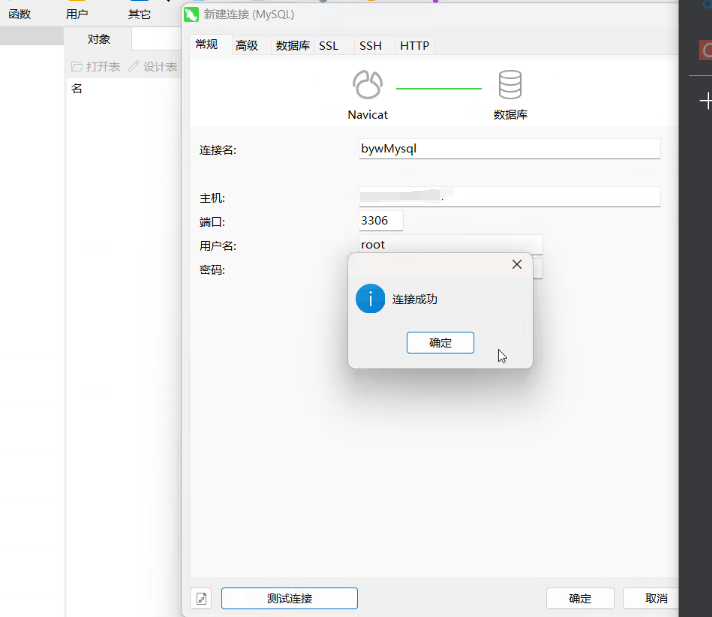Select the 对象 tab in main window
The image size is (712, 617).
pyautogui.click(x=99, y=39)
